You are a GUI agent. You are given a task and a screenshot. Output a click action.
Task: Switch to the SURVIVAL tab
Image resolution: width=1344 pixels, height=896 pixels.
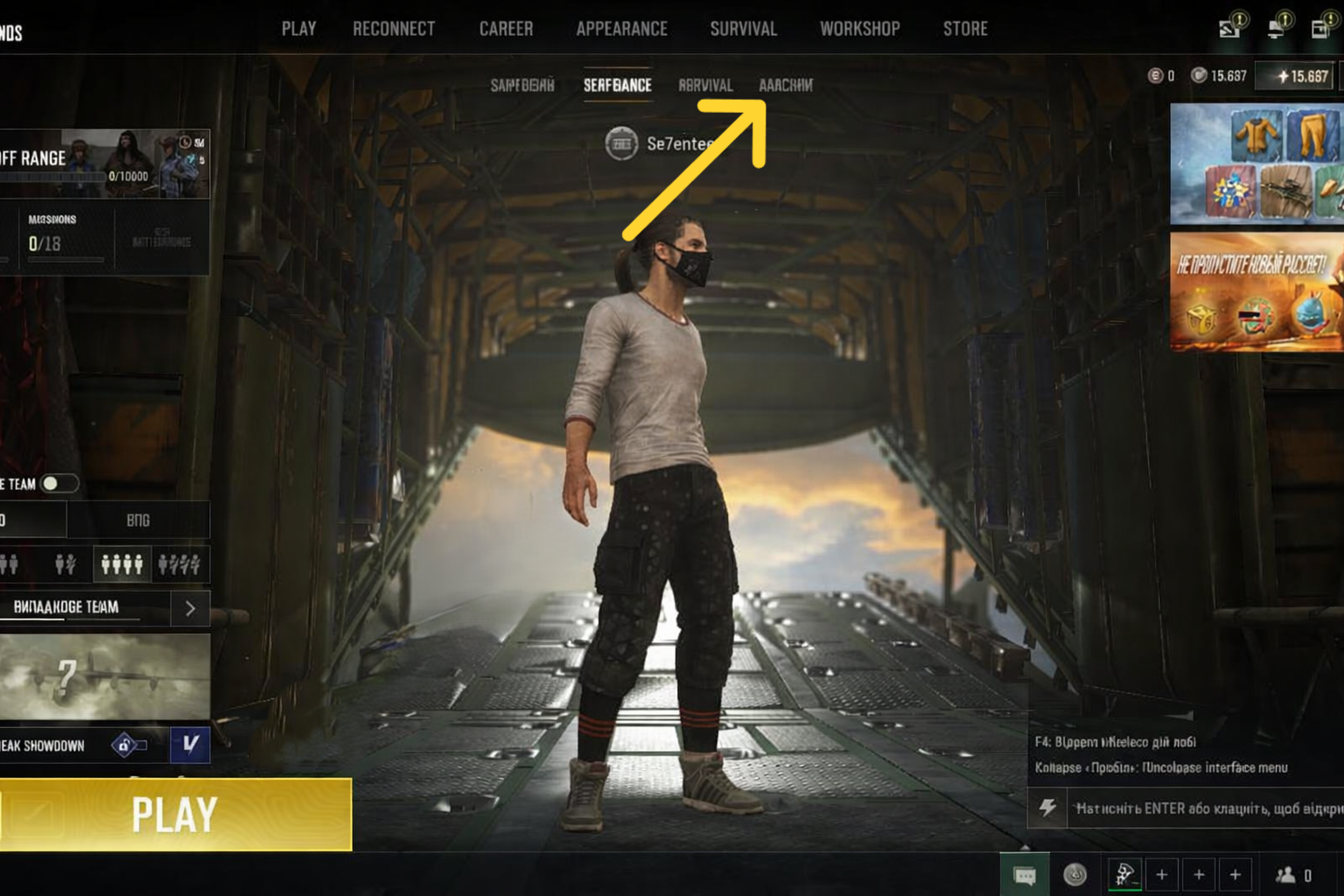[743, 29]
